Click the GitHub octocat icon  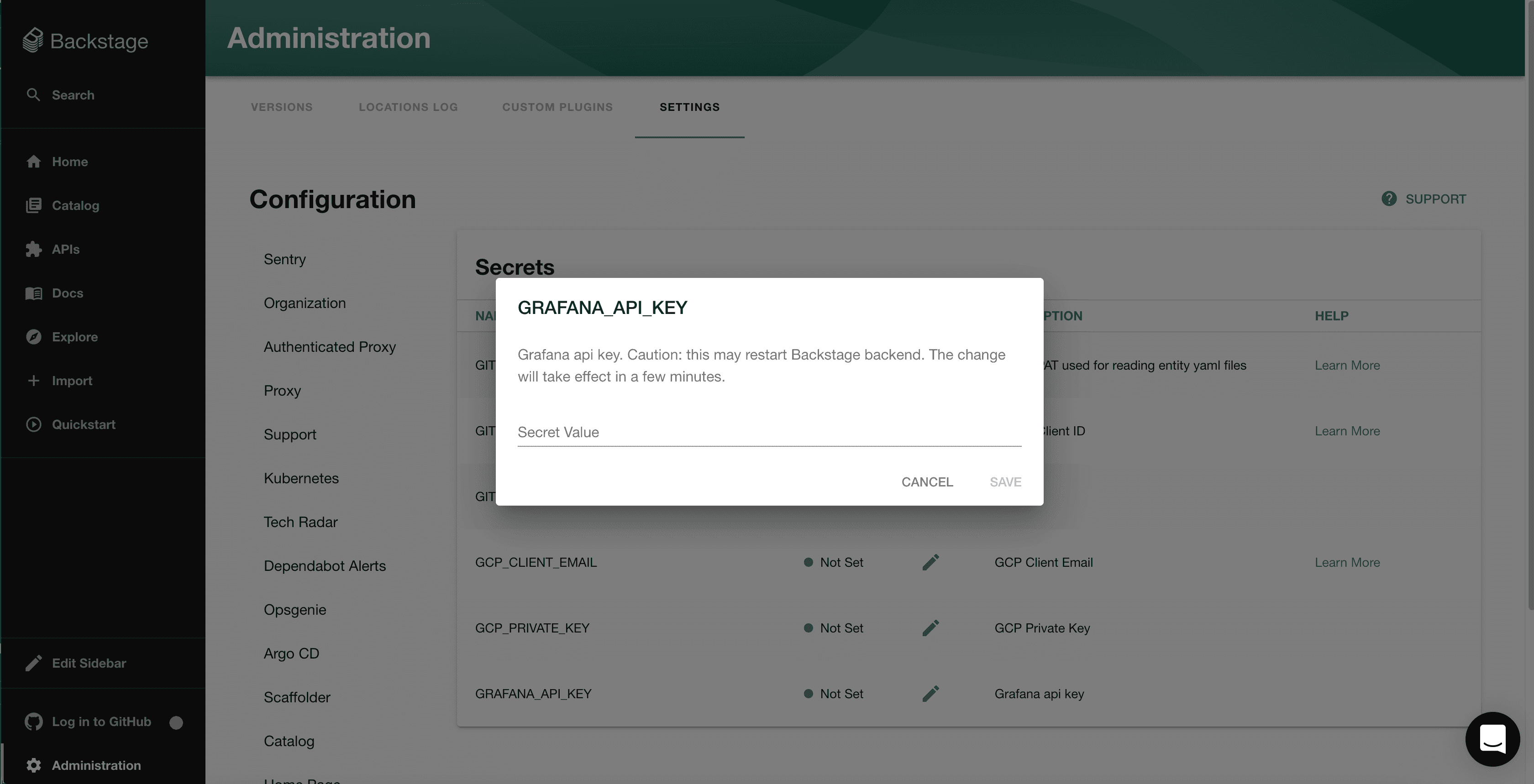click(x=33, y=721)
